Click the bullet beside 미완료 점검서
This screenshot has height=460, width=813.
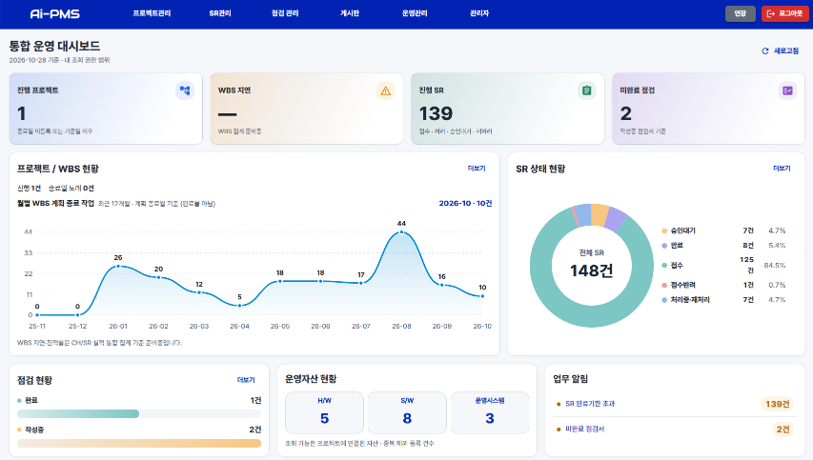pos(558,429)
